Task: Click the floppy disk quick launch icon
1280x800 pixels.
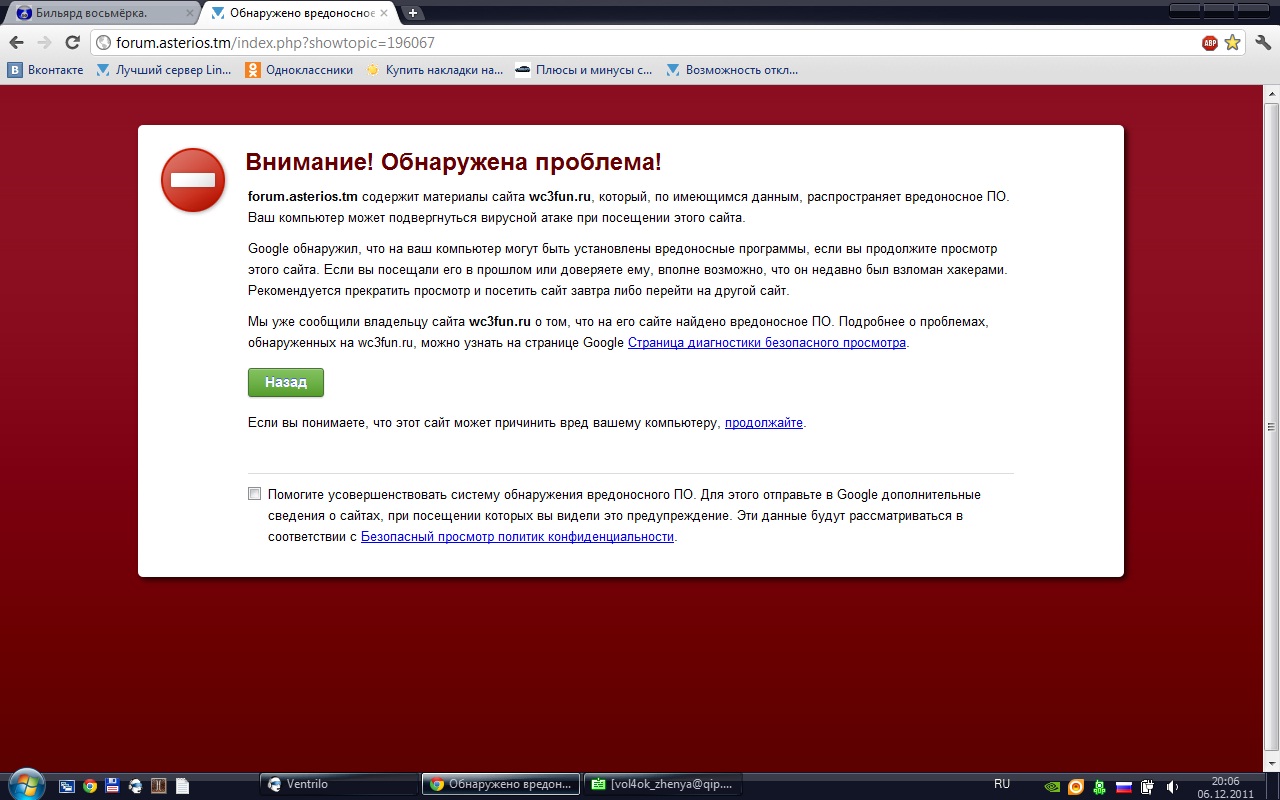Action: [113, 785]
